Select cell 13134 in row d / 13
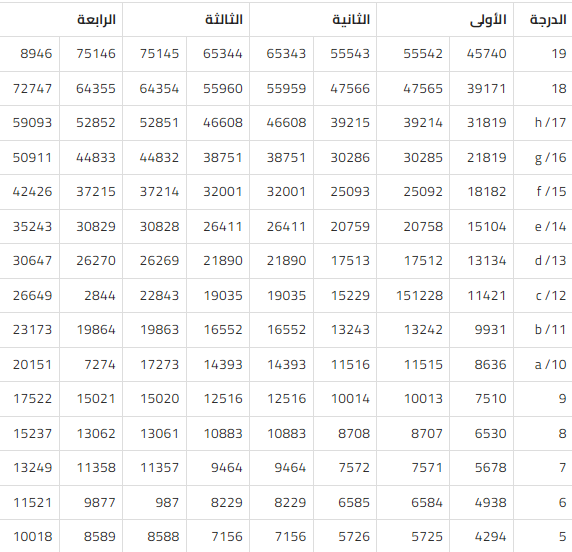572x552 pixels. (x=482, y=261)
